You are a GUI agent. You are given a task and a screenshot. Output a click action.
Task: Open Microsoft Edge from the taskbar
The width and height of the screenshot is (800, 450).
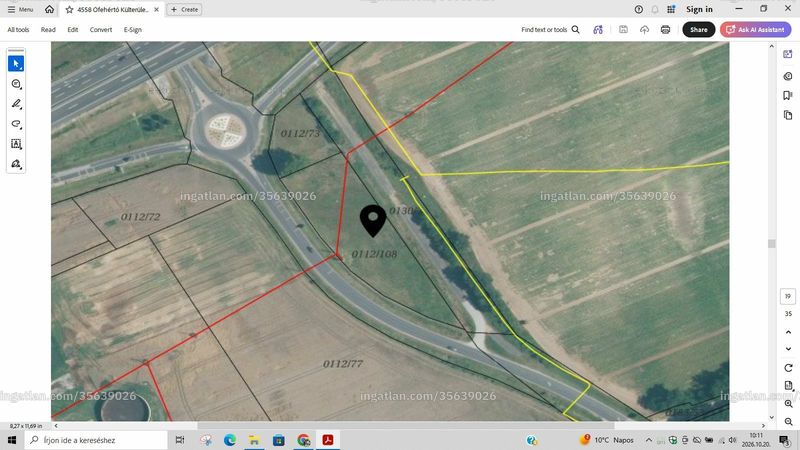[x=230, y=440]
